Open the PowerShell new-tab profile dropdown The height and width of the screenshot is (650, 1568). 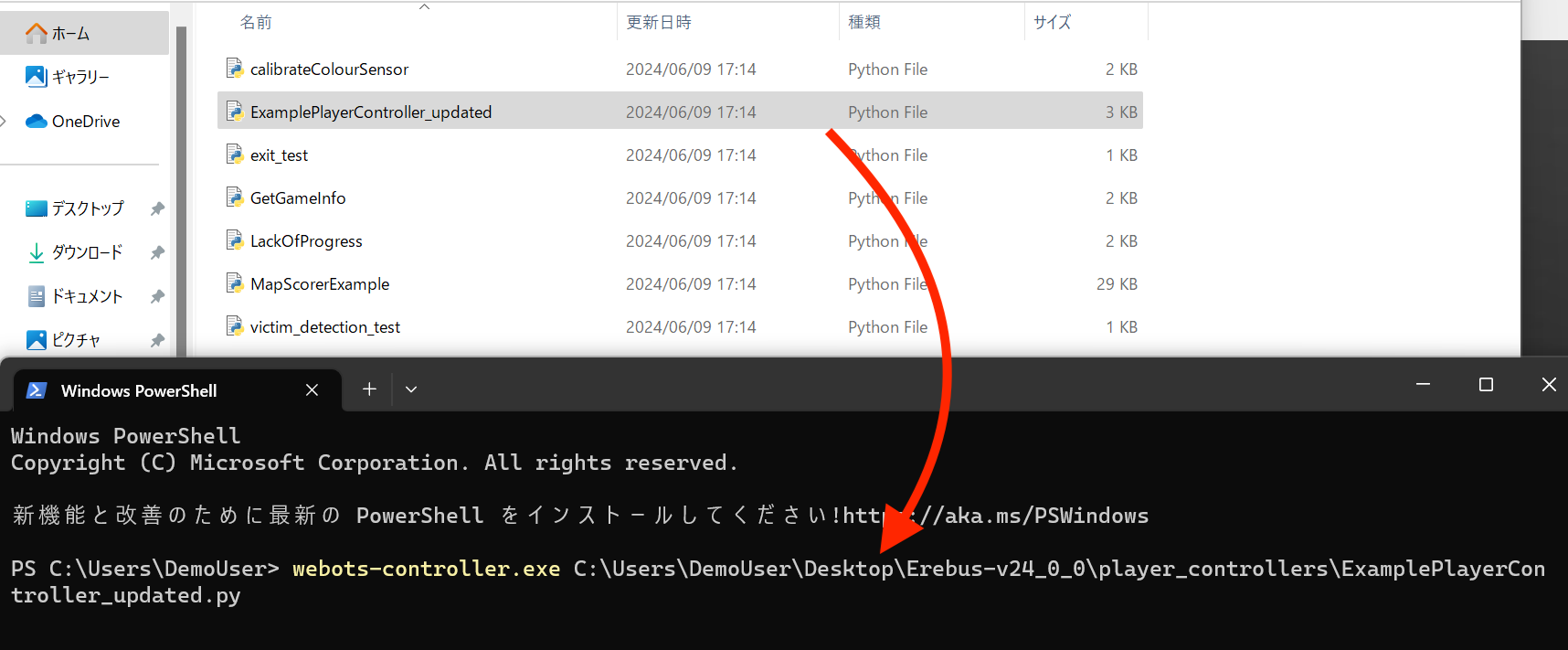(411, 389)
